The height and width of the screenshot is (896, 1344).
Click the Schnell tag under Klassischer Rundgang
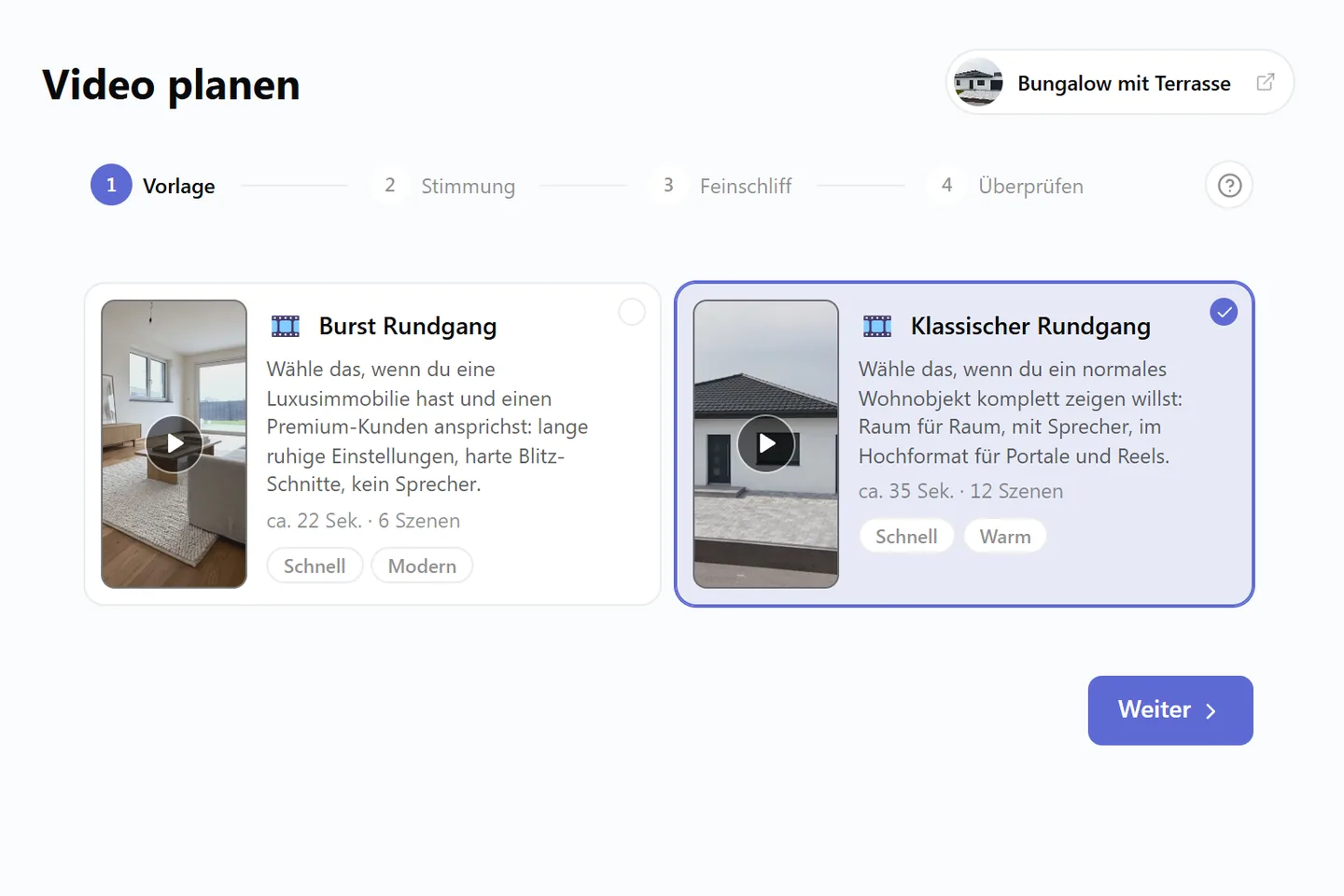tap(906, 537)
